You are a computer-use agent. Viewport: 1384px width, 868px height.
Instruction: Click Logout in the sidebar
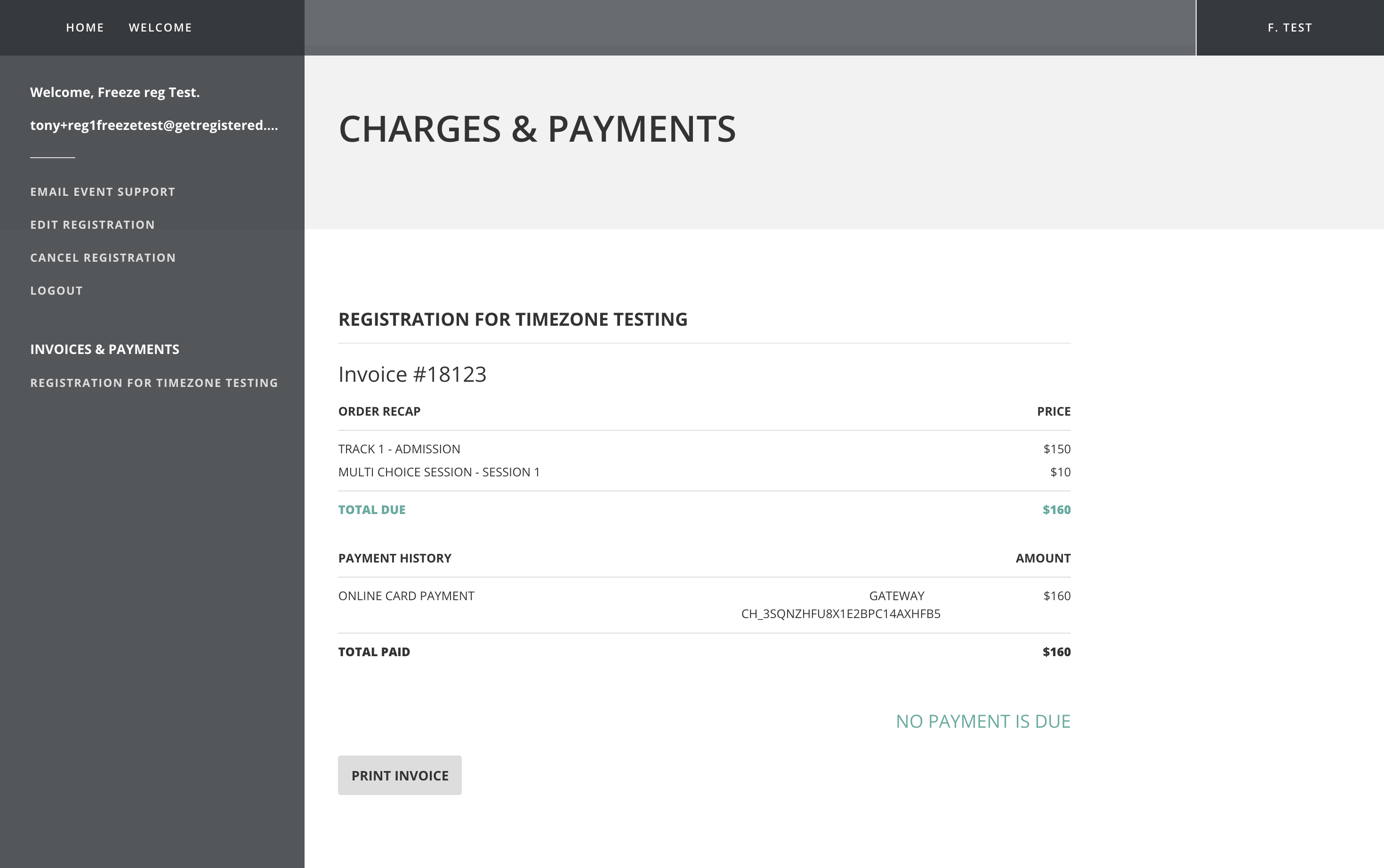[56, 290]
